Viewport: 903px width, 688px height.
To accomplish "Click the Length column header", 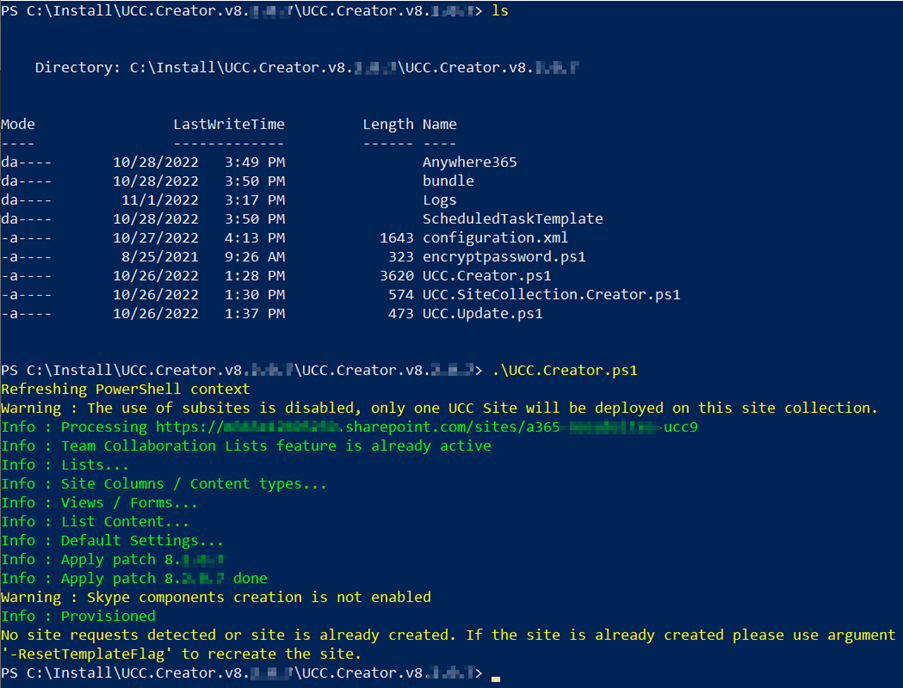I will [388, 124].
